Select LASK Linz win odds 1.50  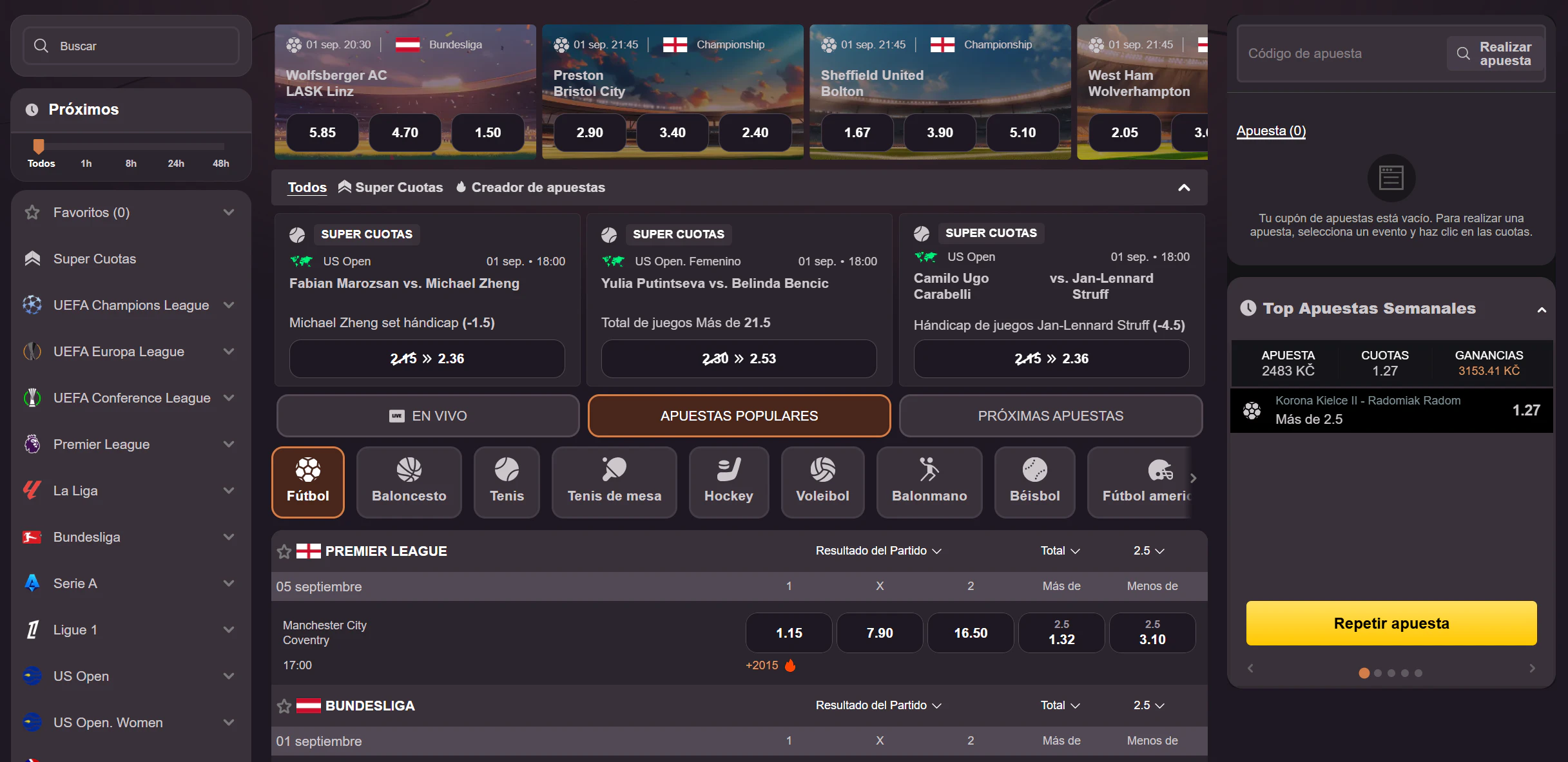click(x=487, y=132)
